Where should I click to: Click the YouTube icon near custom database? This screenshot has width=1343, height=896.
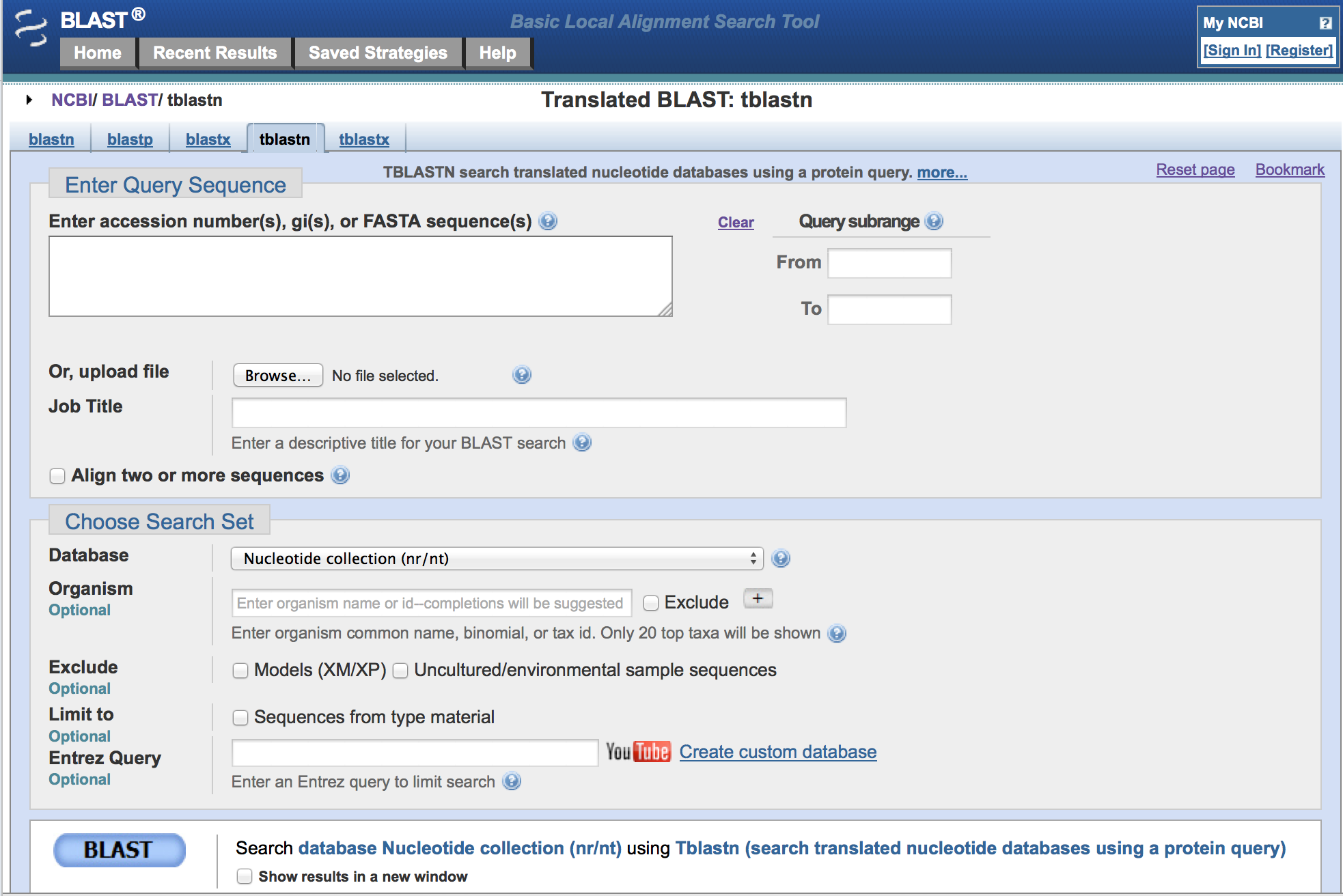639,752
